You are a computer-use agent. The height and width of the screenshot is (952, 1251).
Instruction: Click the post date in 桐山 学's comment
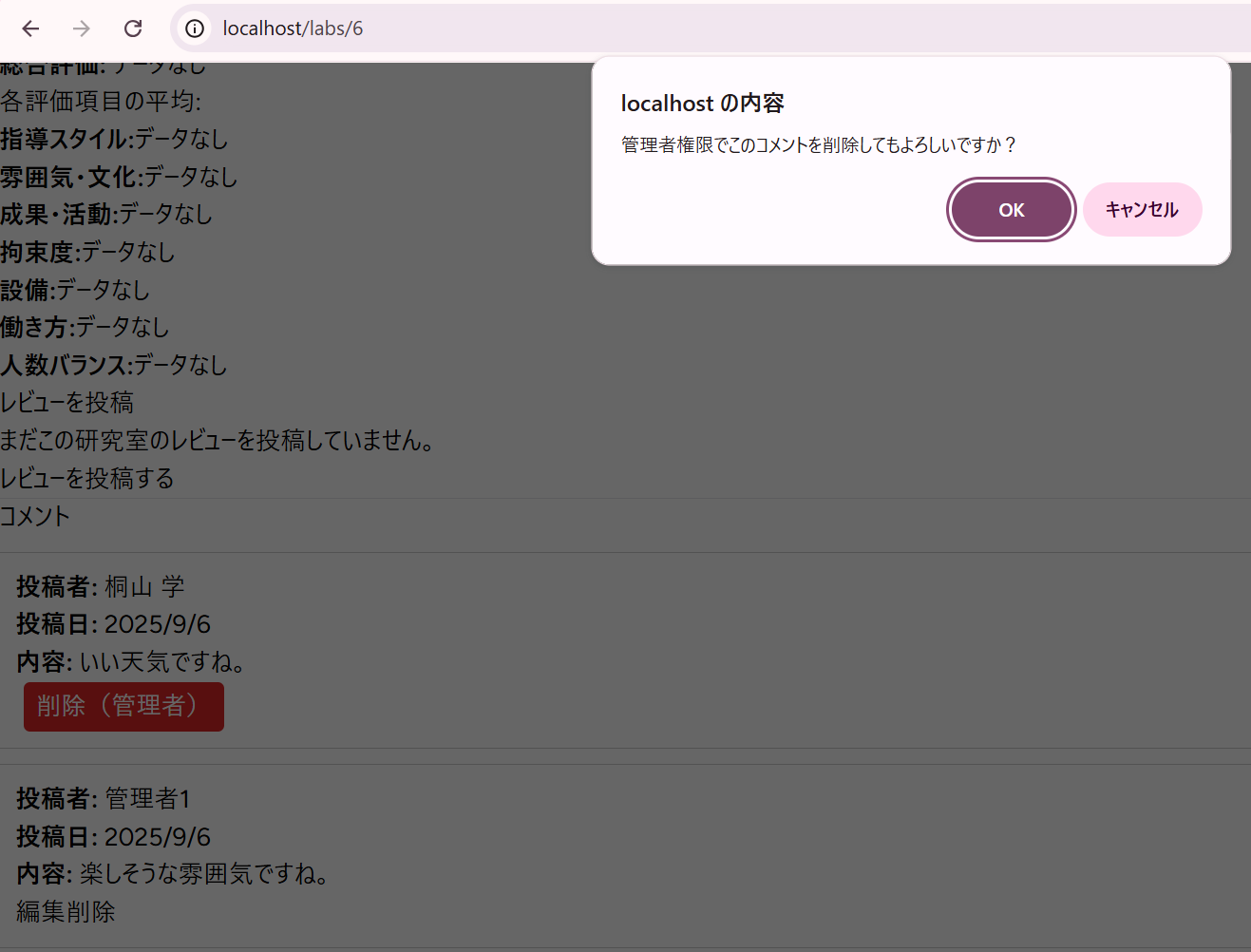(x=157, y=624)
